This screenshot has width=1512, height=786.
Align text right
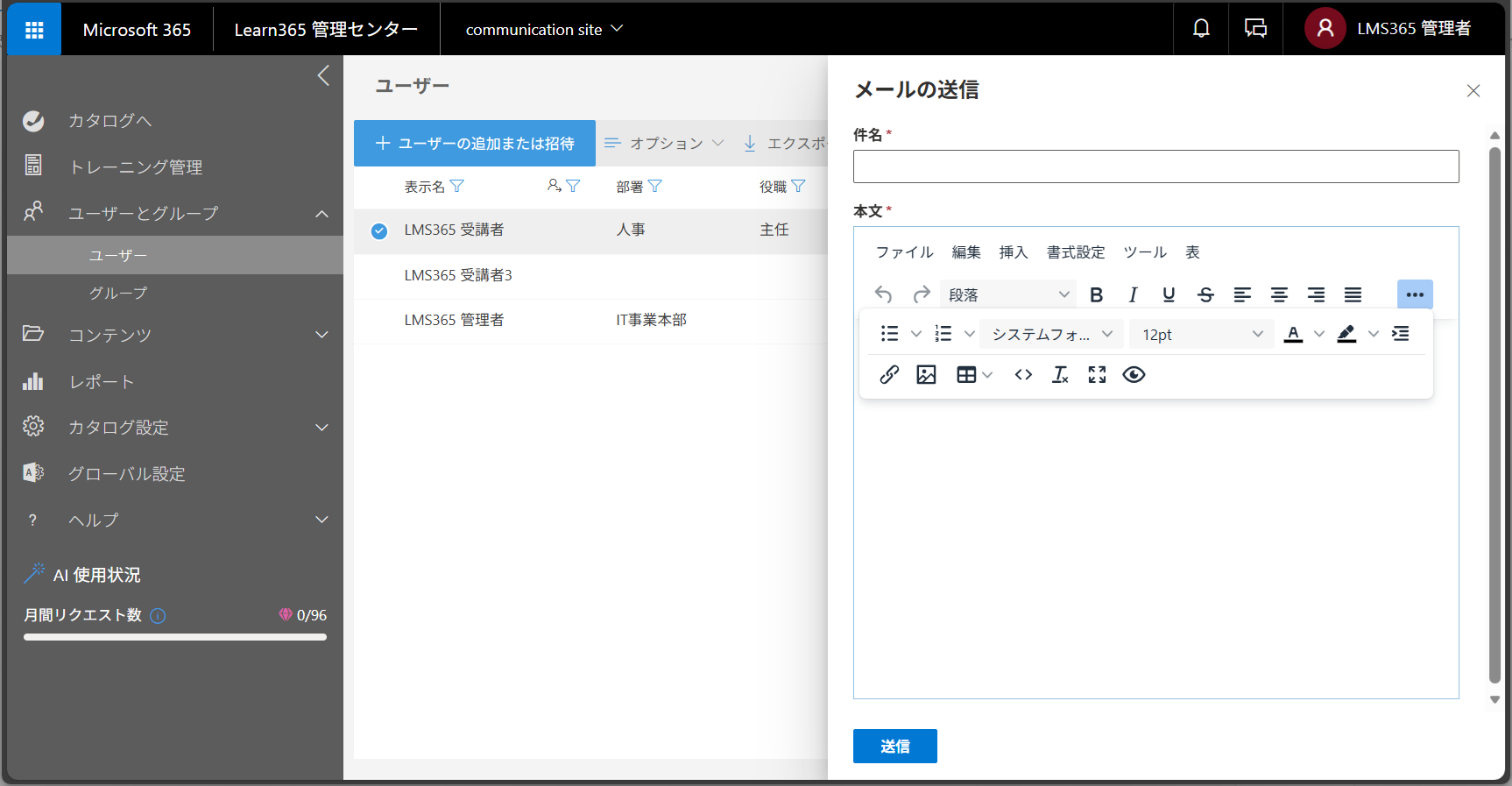[x=1316, y=294]
